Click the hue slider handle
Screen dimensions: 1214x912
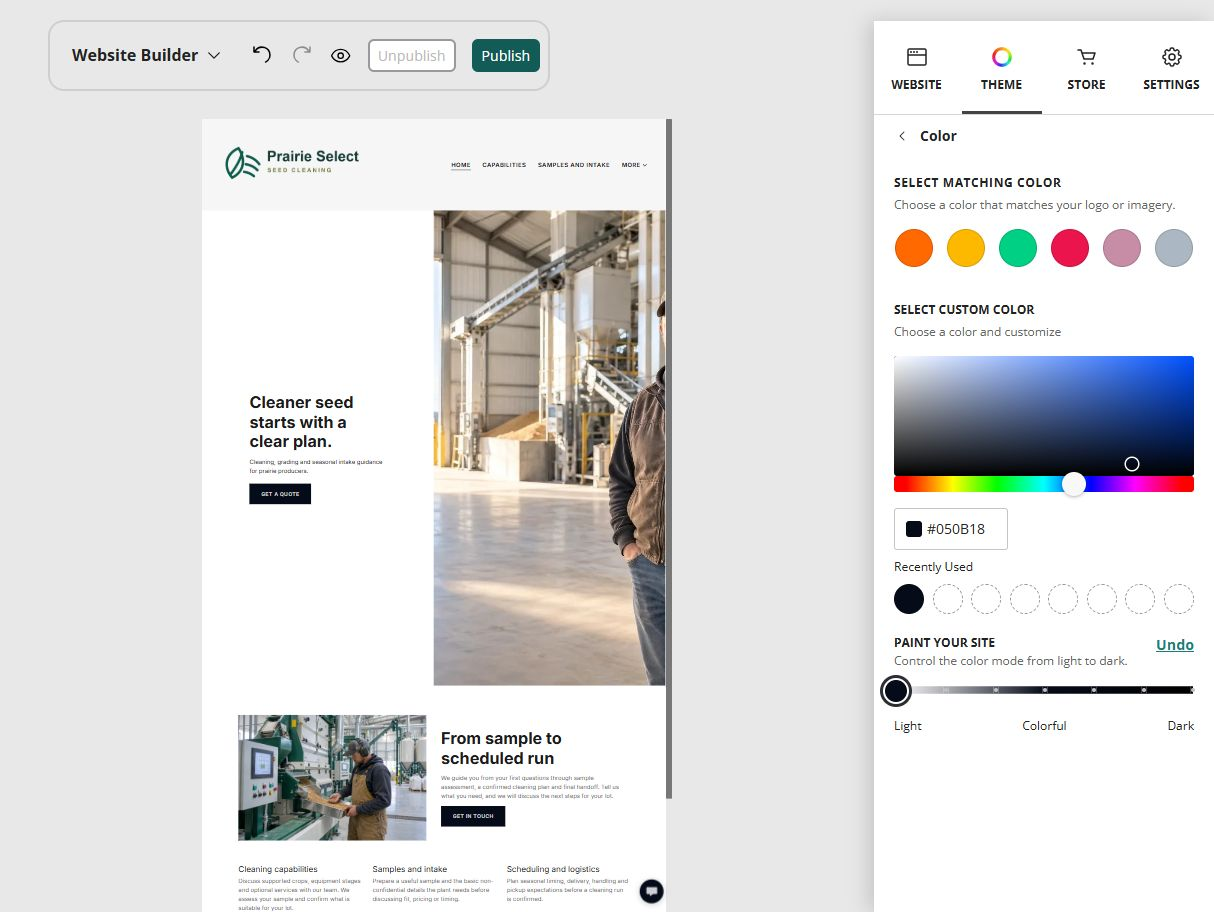click(x=1074, y=484)
